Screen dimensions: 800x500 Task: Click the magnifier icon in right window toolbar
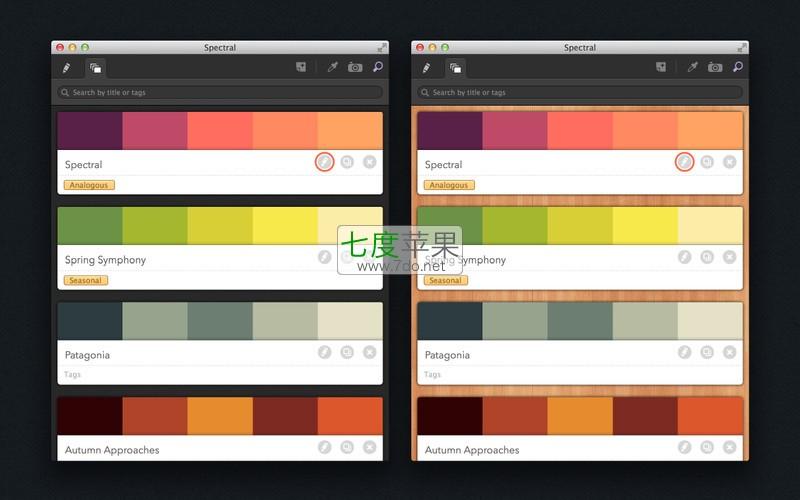(738, 67)
